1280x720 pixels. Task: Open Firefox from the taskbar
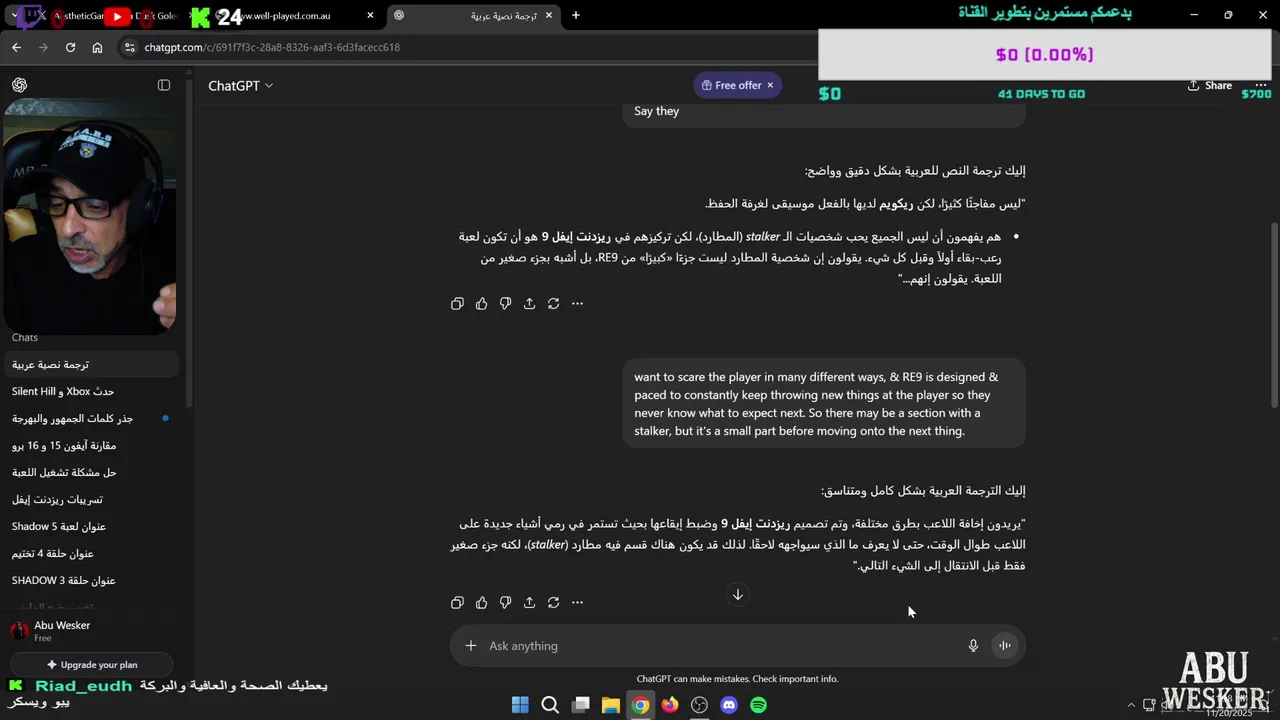click(670, 705)
